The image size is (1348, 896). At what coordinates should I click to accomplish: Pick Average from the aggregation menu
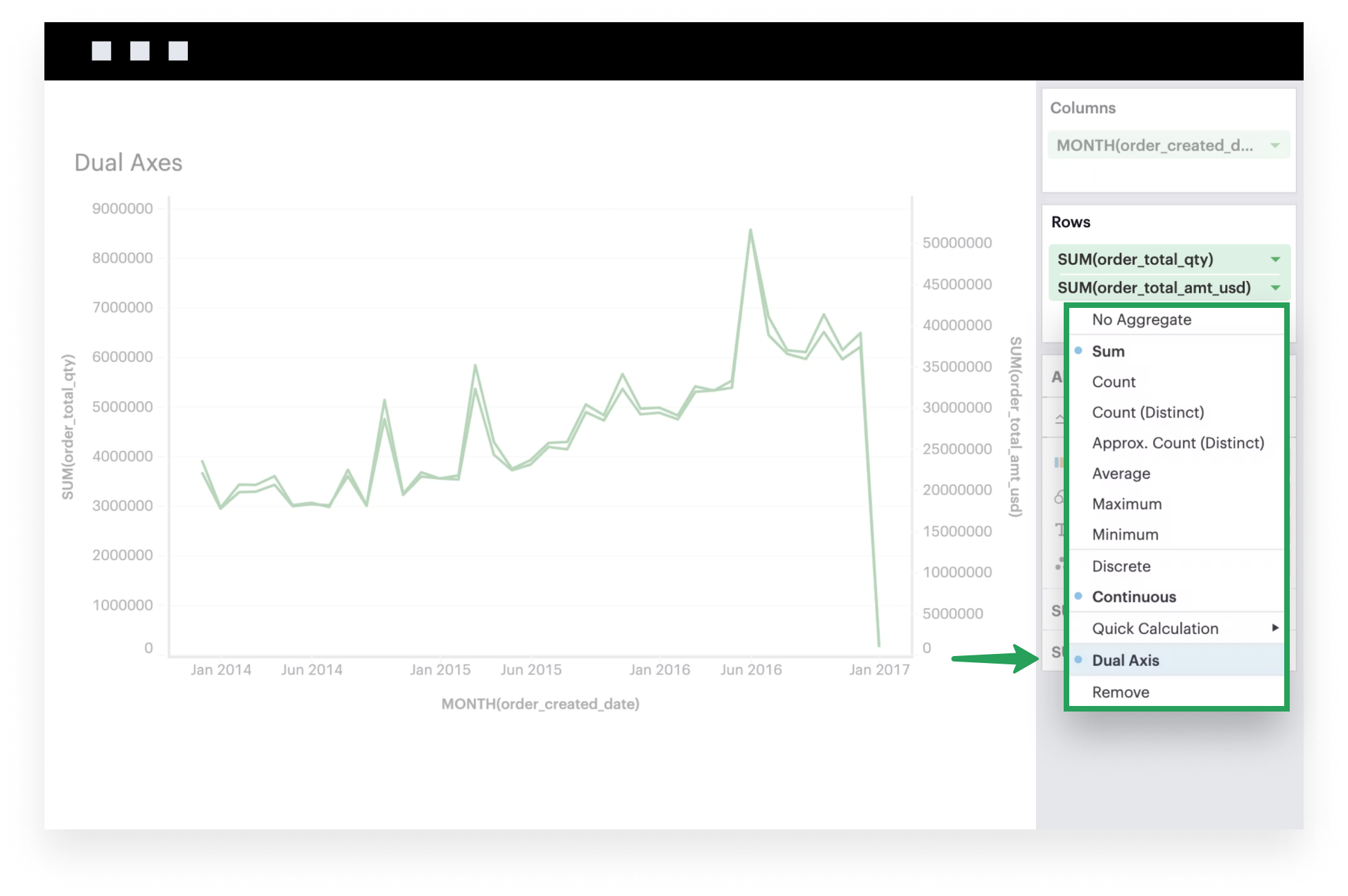(x=1121, y=474)
